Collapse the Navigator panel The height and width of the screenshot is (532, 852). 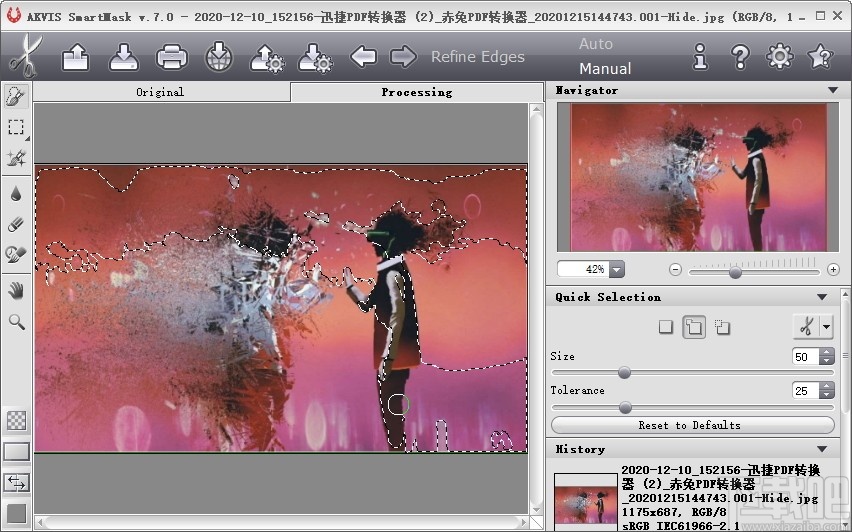(x=833, y=90)
